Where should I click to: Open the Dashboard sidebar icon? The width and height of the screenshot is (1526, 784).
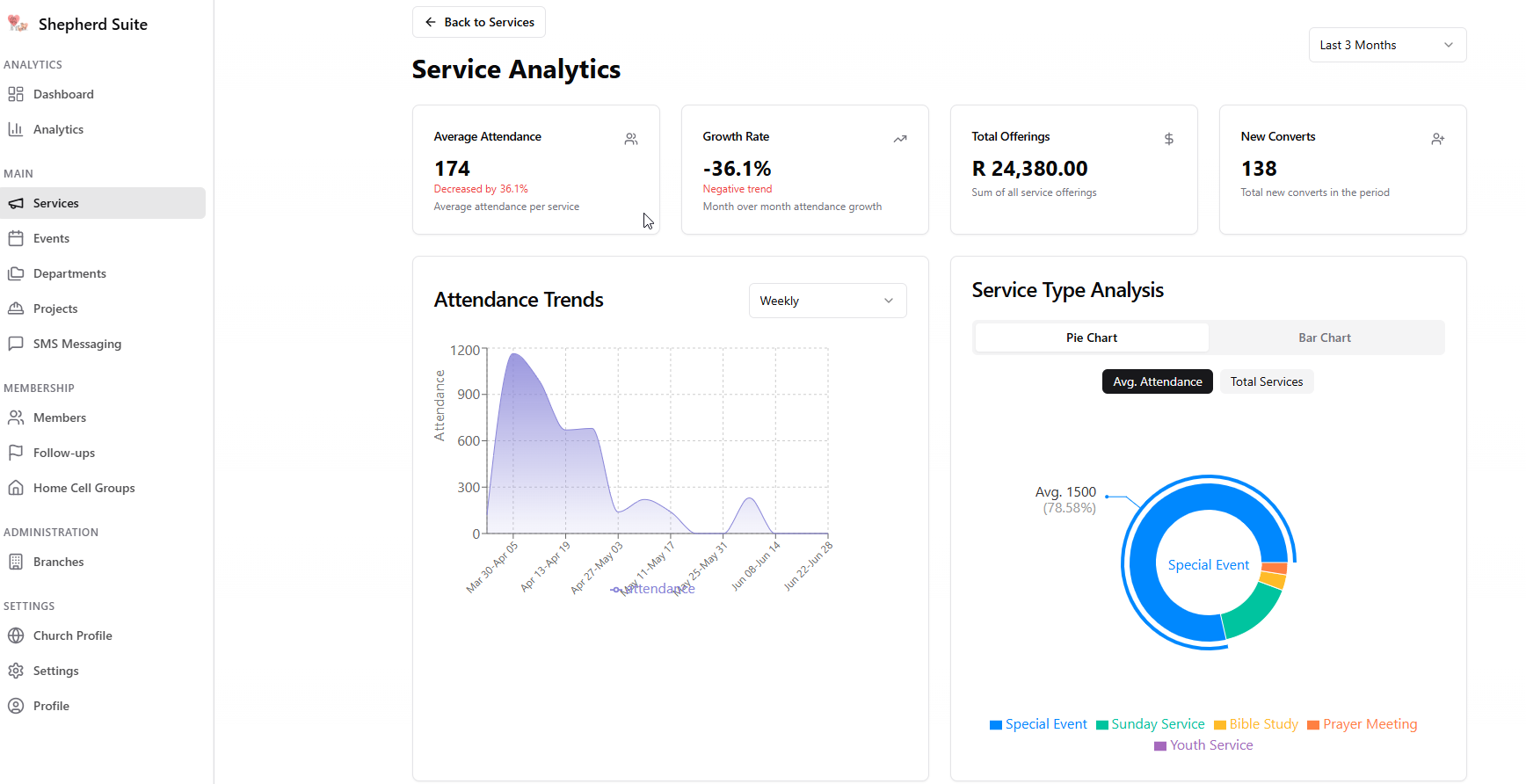coord(16,94)
